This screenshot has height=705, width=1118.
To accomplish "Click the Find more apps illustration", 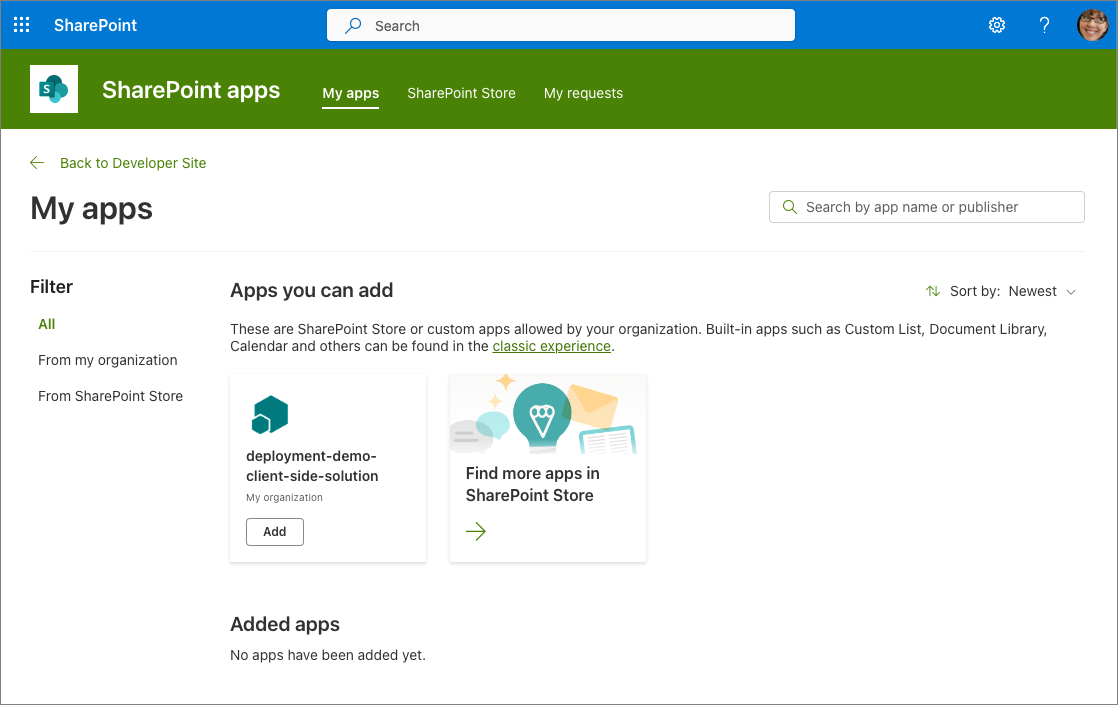I will (x=548, y=414).
